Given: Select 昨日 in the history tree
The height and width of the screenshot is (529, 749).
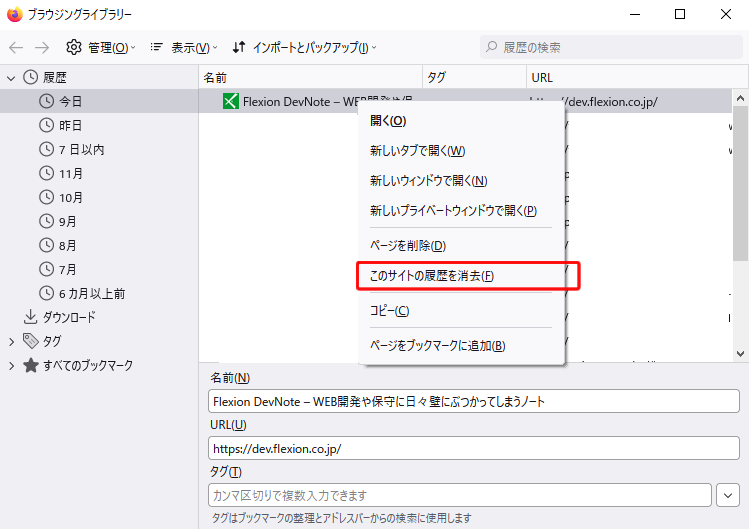Looking at the screenshot, I should 70,125.
